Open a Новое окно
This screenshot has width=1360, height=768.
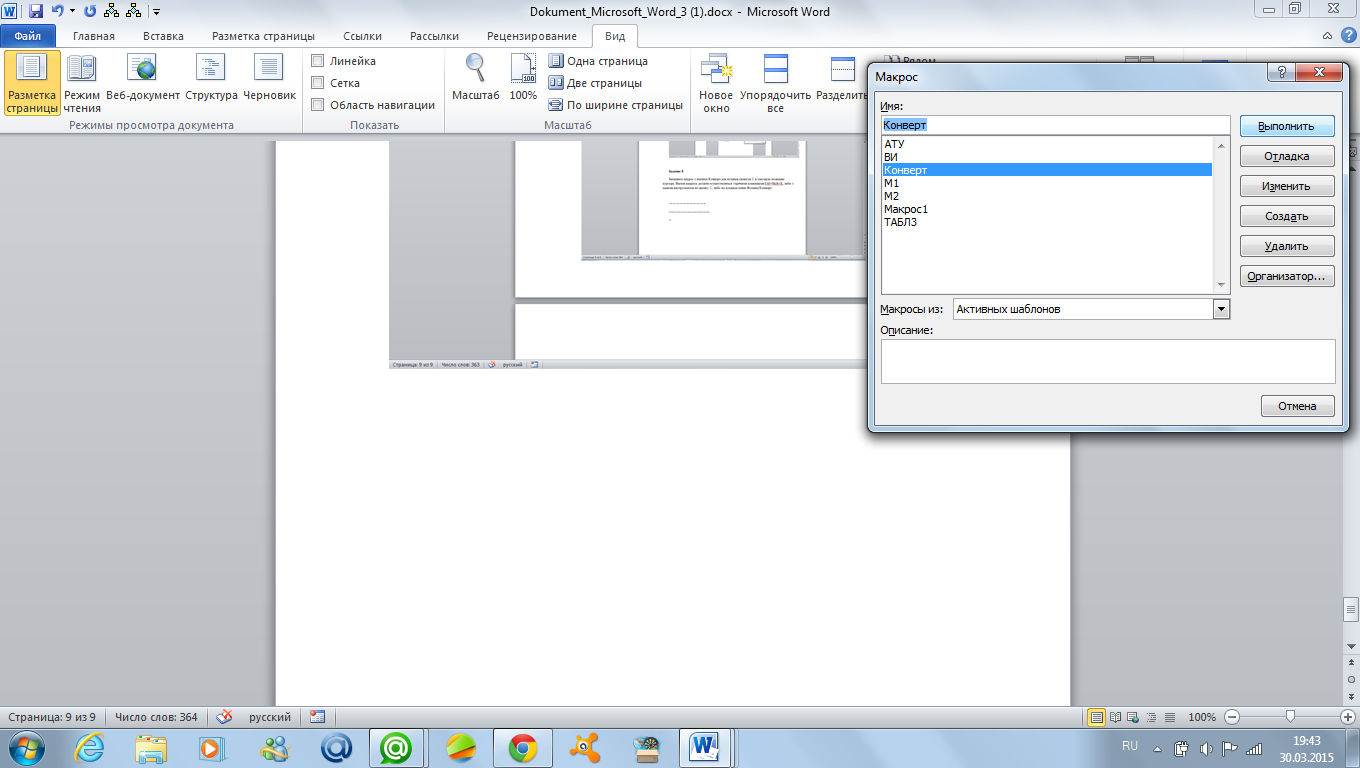[716, 83]
